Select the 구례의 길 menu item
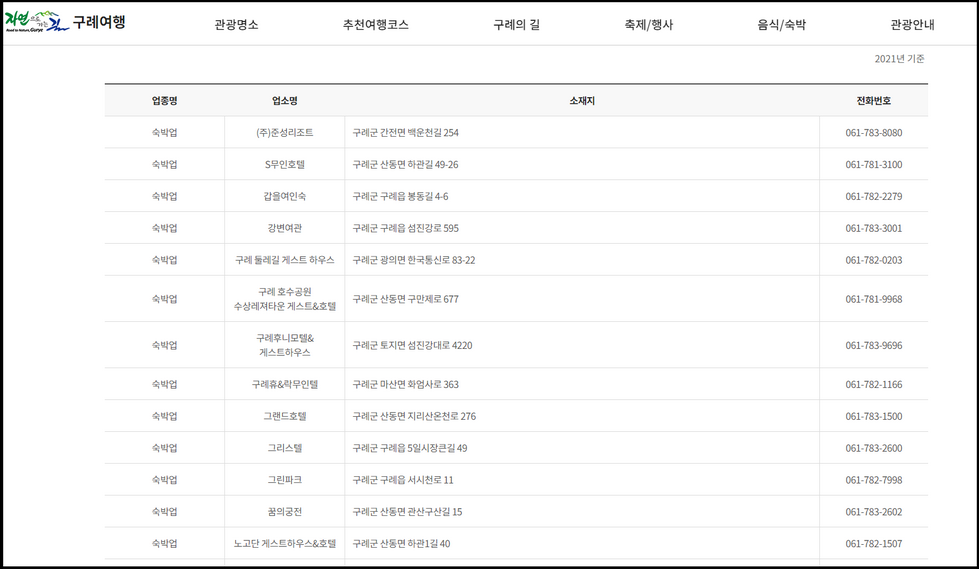The image size is (979, 569). [x=516, y=25]
